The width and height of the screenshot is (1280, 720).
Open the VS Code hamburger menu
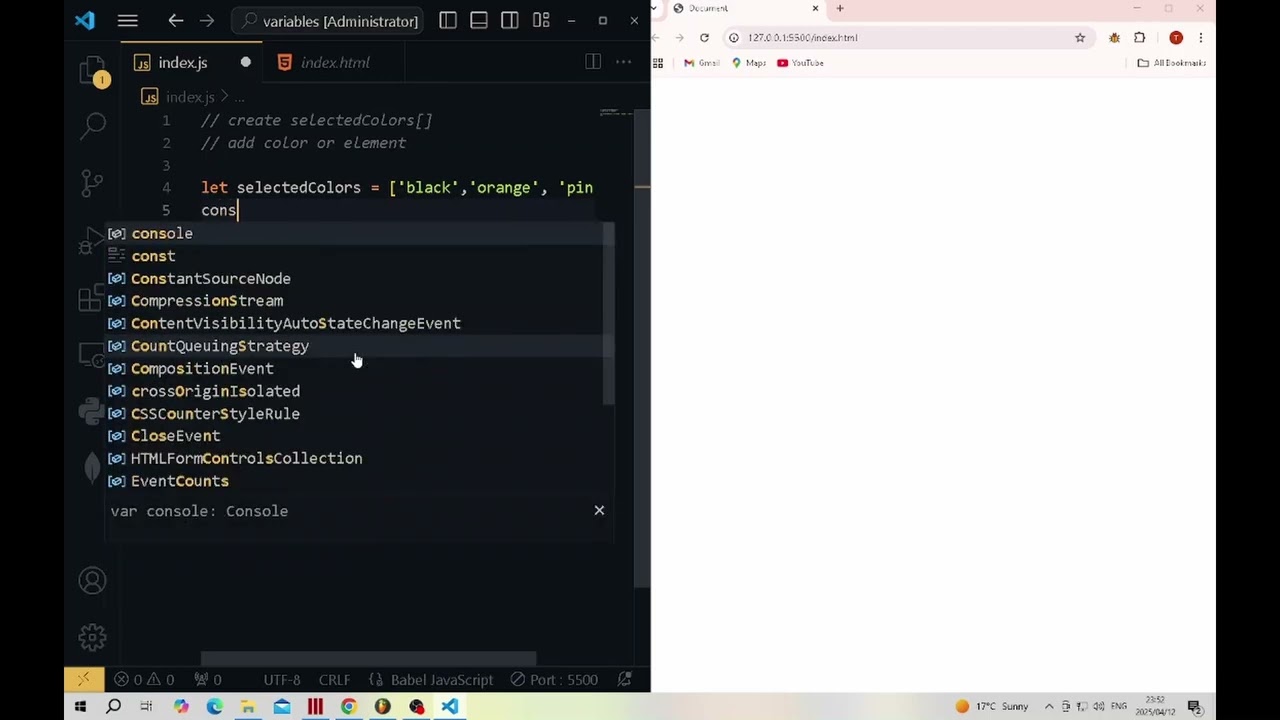(x=127, y=21)
